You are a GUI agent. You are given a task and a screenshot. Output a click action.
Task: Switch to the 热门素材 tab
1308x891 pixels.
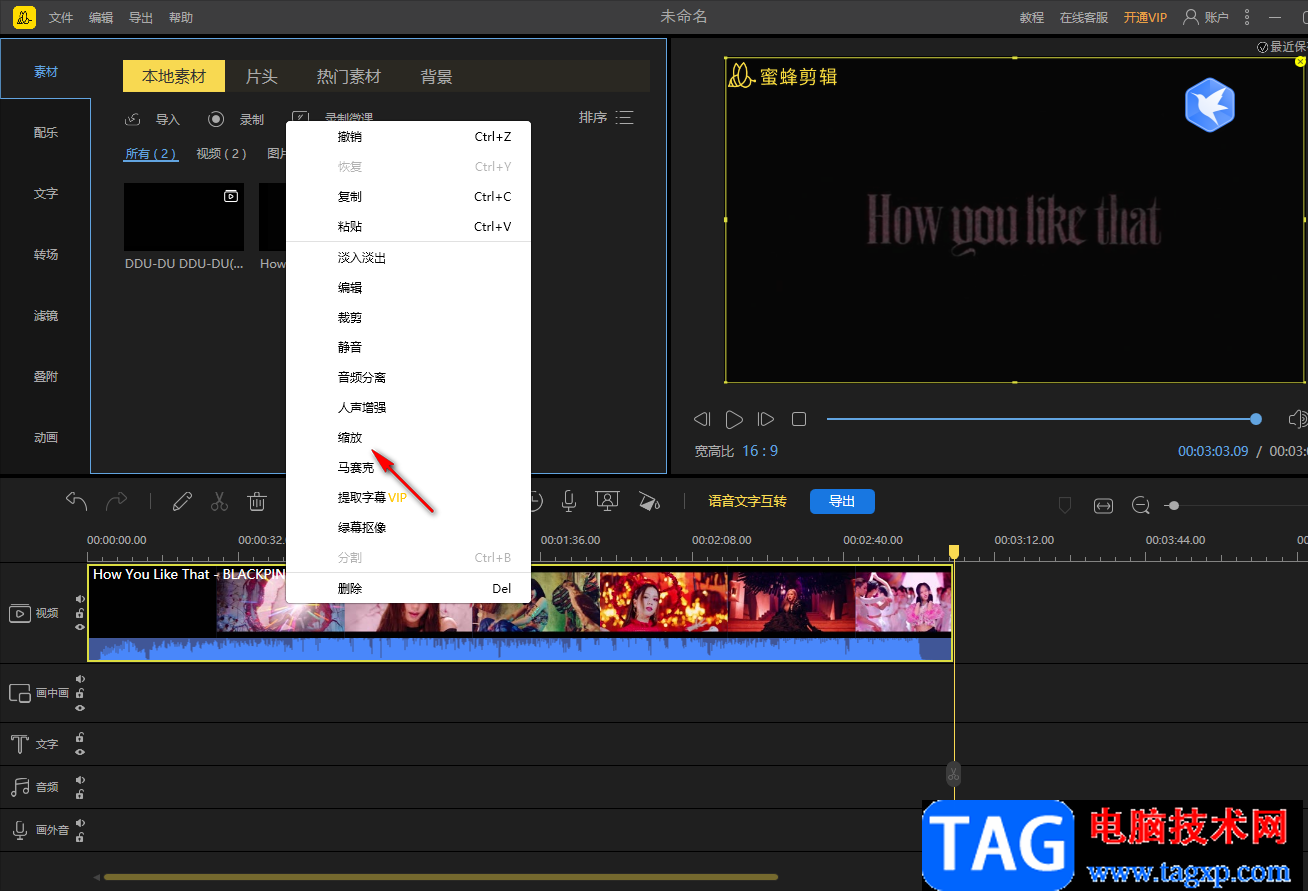(349, 77)
